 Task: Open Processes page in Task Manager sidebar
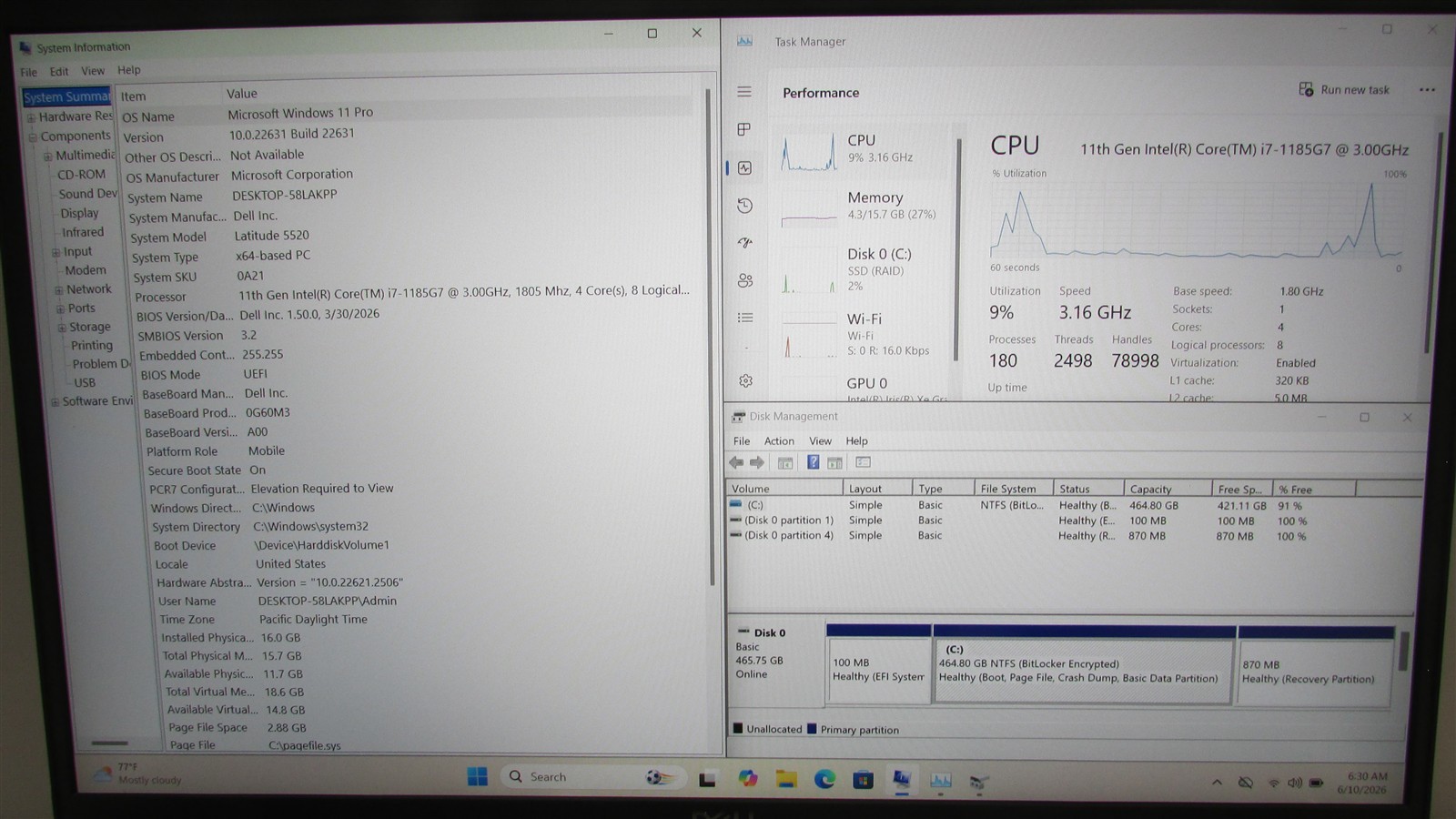coord(744,129)
